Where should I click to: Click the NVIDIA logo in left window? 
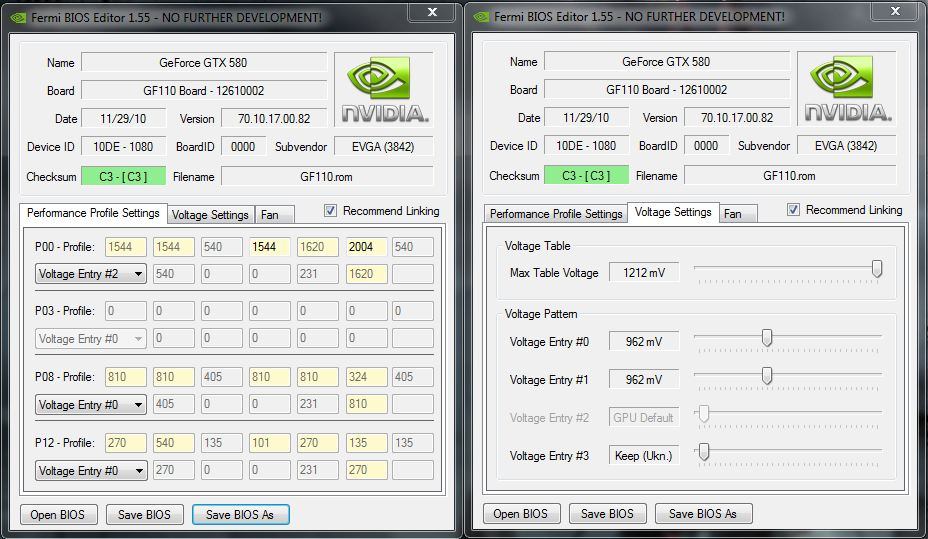click(x=384, y=89)
